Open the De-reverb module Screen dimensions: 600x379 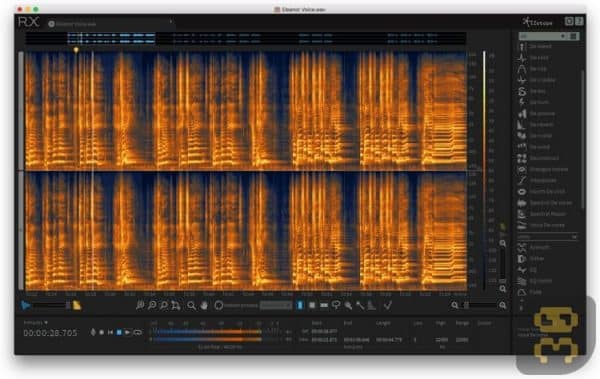click(536, 125)
